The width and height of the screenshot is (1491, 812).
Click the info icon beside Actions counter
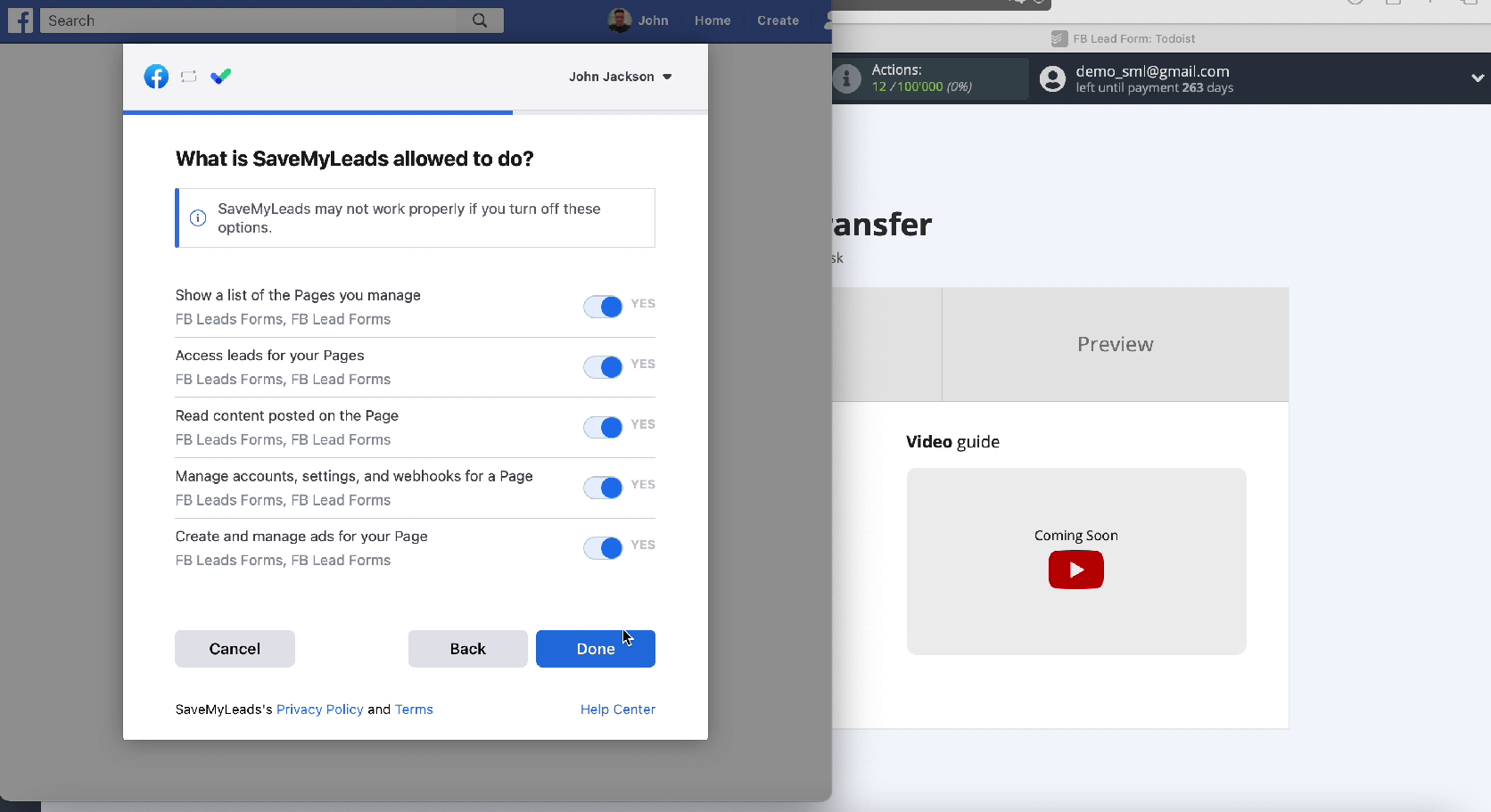[x=846, y=78]
